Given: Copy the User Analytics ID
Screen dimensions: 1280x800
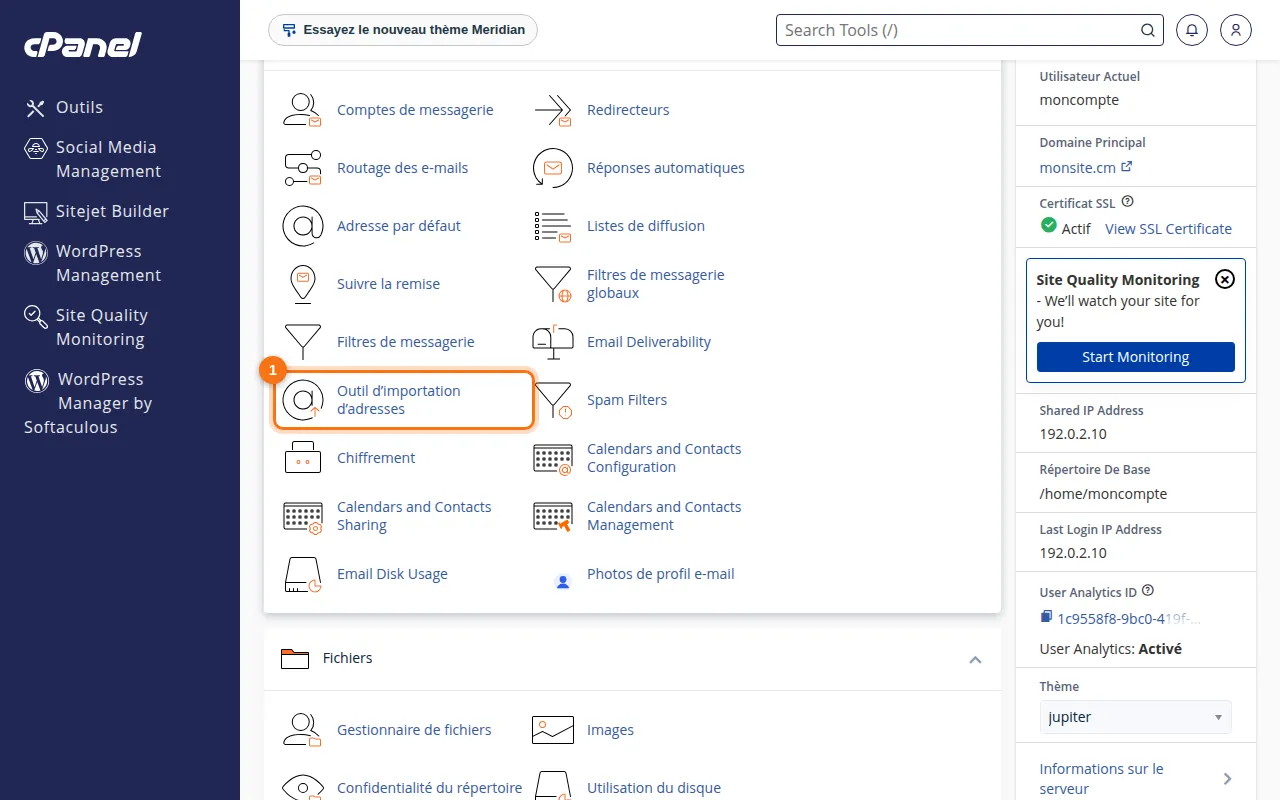Looking at the screenshot, I should [1046, 617].
